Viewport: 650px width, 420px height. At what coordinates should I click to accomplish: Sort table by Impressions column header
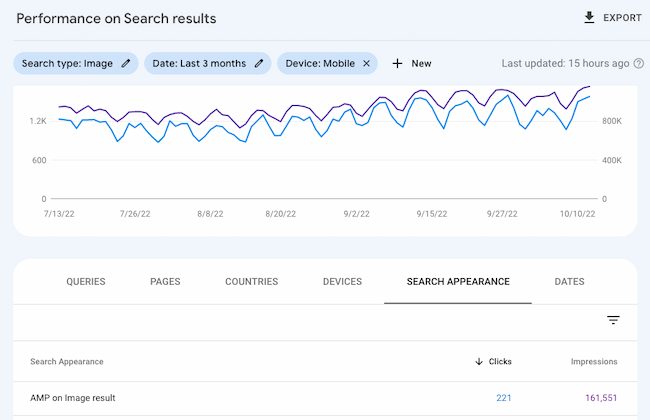[593, 361]
